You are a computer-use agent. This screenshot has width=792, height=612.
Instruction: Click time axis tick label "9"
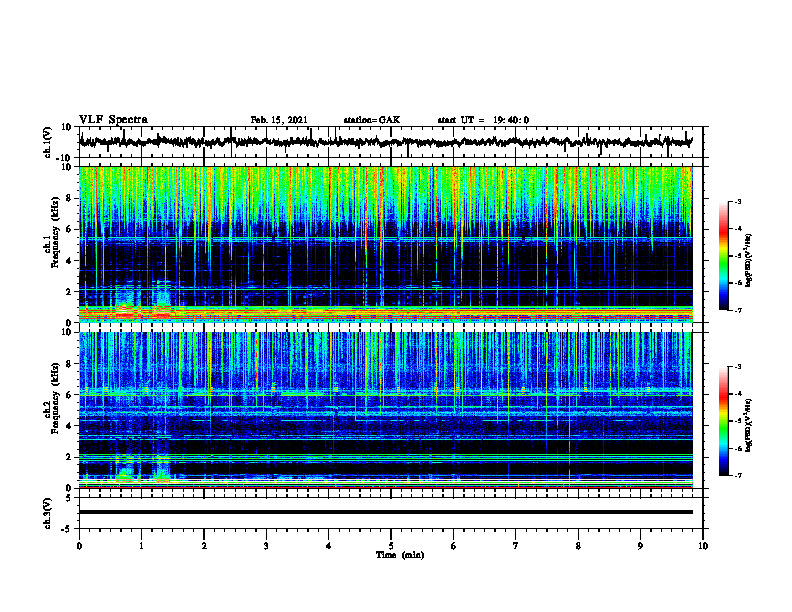pos(640,546)
